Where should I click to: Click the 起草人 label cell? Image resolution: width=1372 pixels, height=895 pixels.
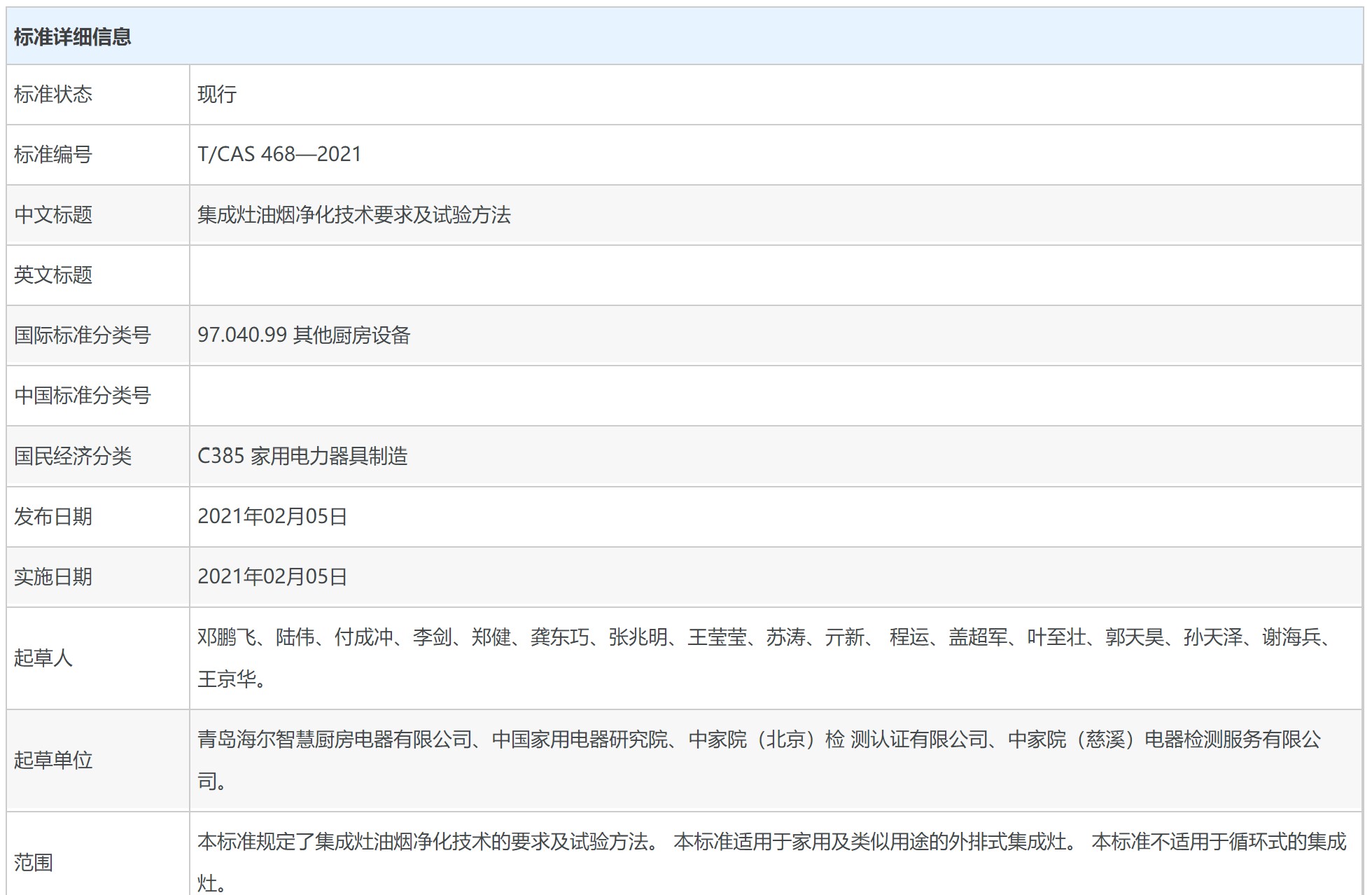[43, 658]
